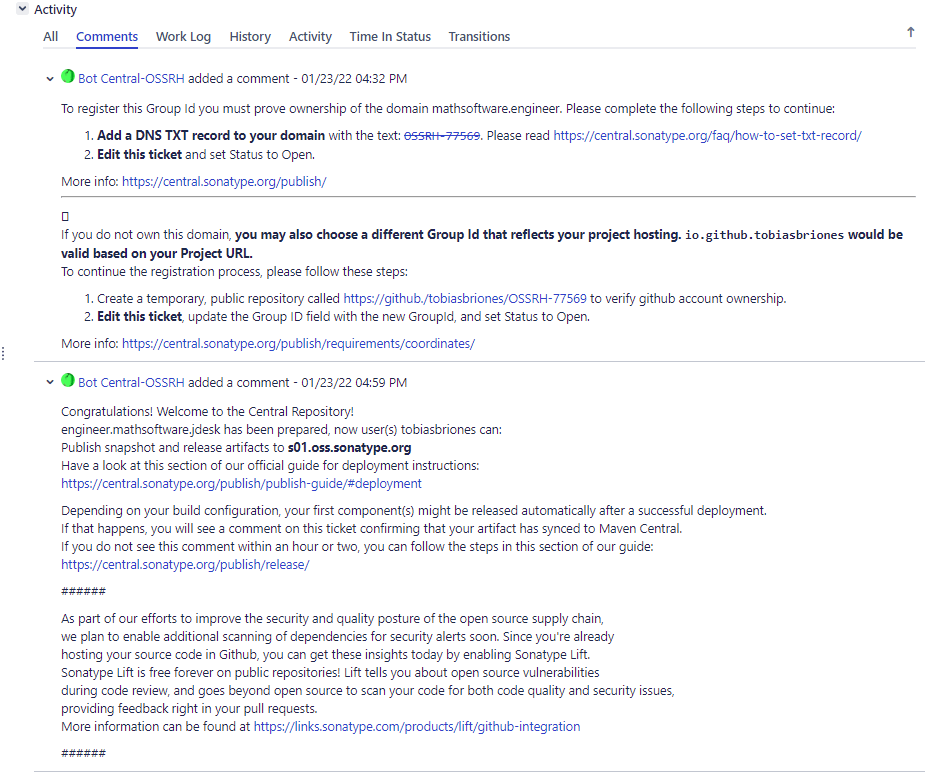Open the requirements/coordinates link

point(299,344)
